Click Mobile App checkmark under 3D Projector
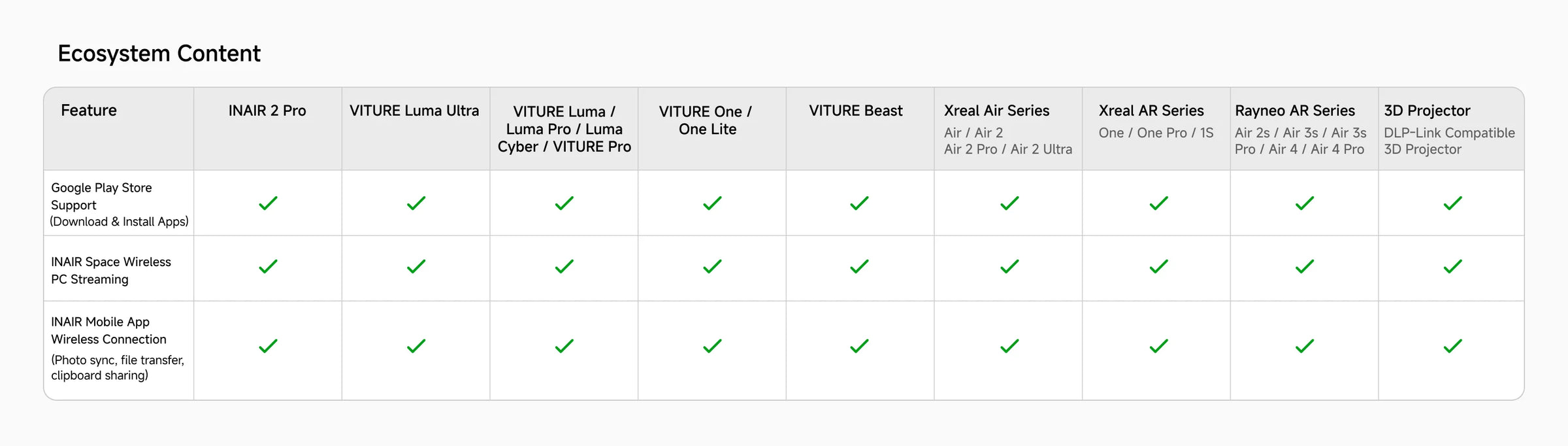 pyautogui.click(x=1452, y=346)
